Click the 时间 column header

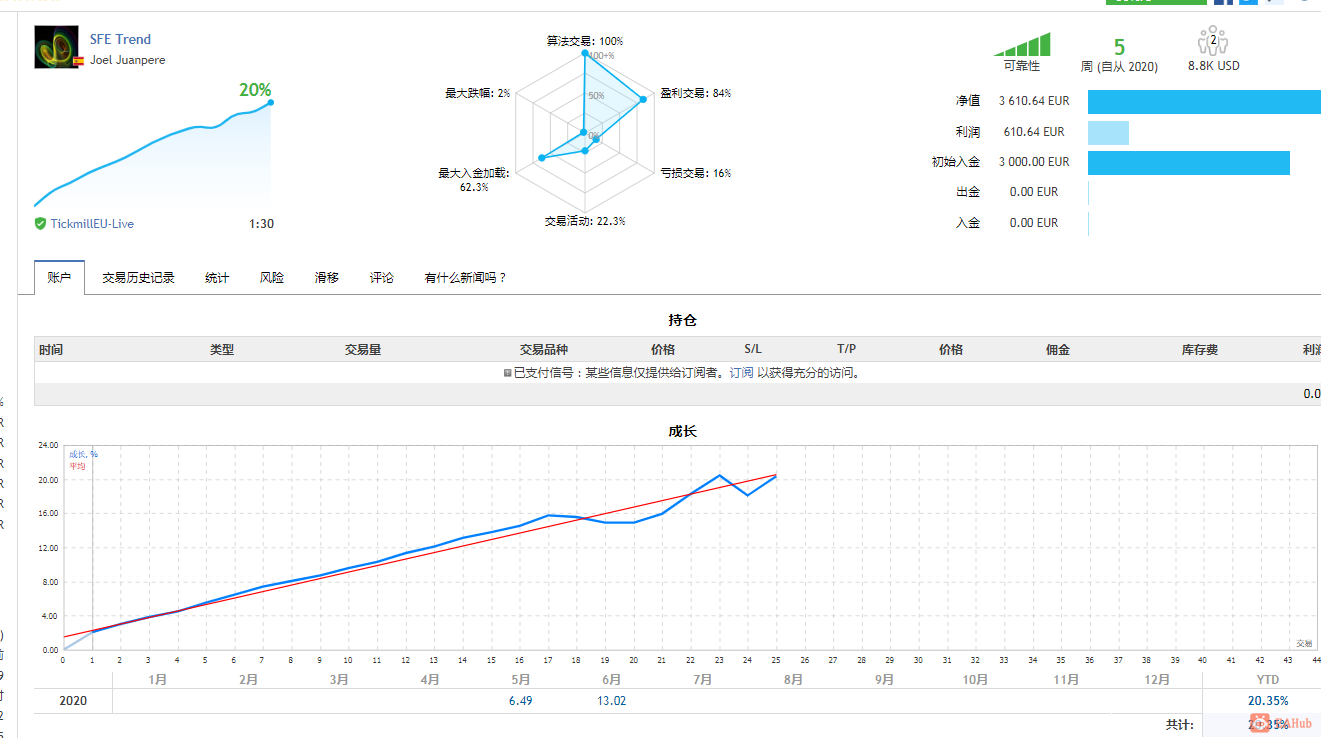(51, 350)
